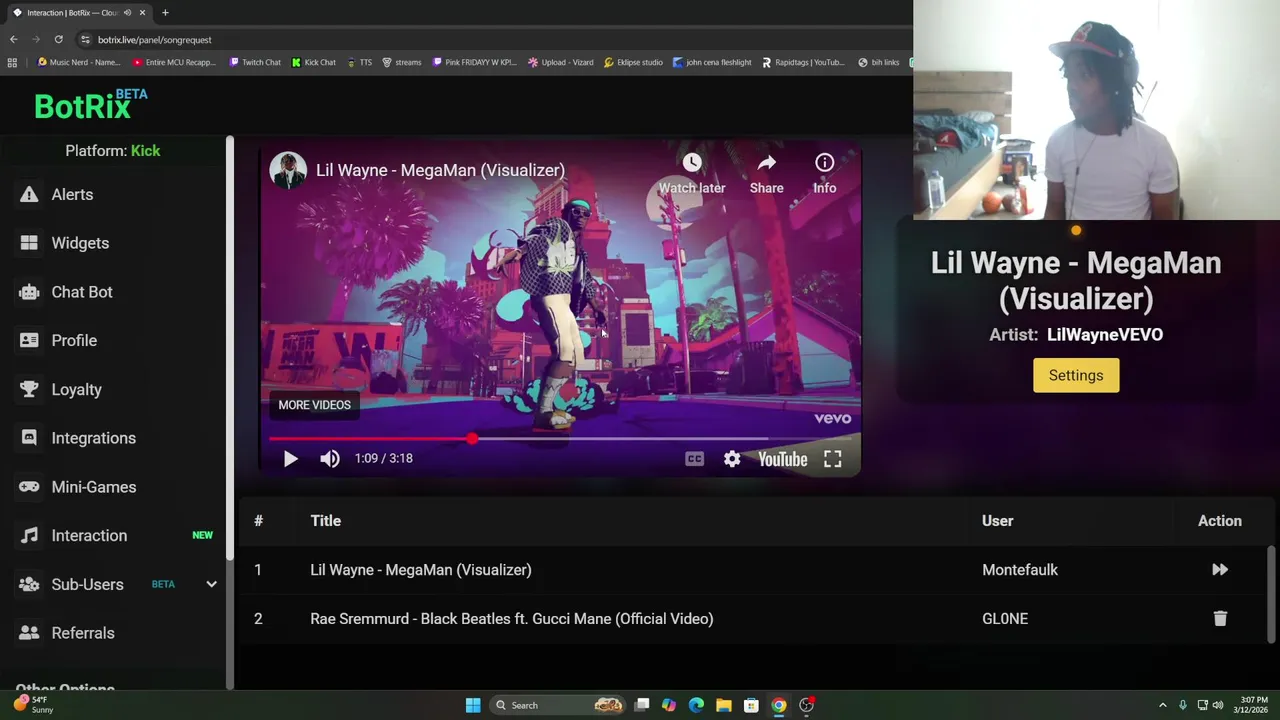Skip the current Lil Wayne song

[x=1220, y=570]
